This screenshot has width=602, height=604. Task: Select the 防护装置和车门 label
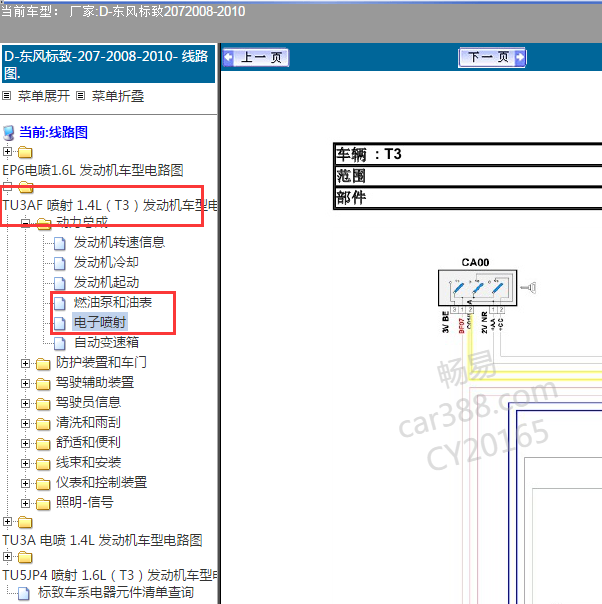[101, 362]
